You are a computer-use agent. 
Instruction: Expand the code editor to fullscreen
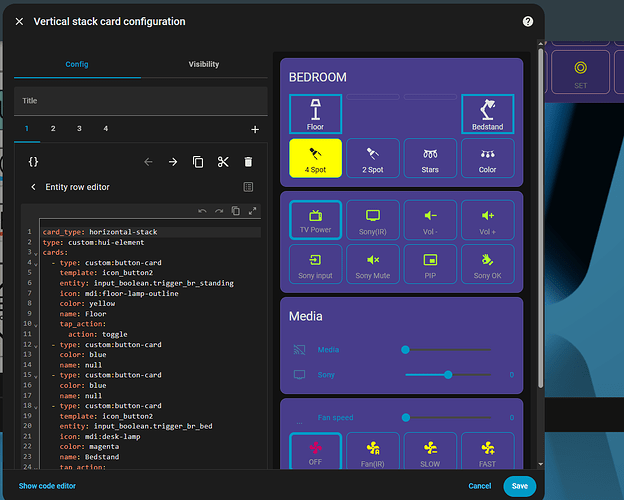(x=253, y=211)
